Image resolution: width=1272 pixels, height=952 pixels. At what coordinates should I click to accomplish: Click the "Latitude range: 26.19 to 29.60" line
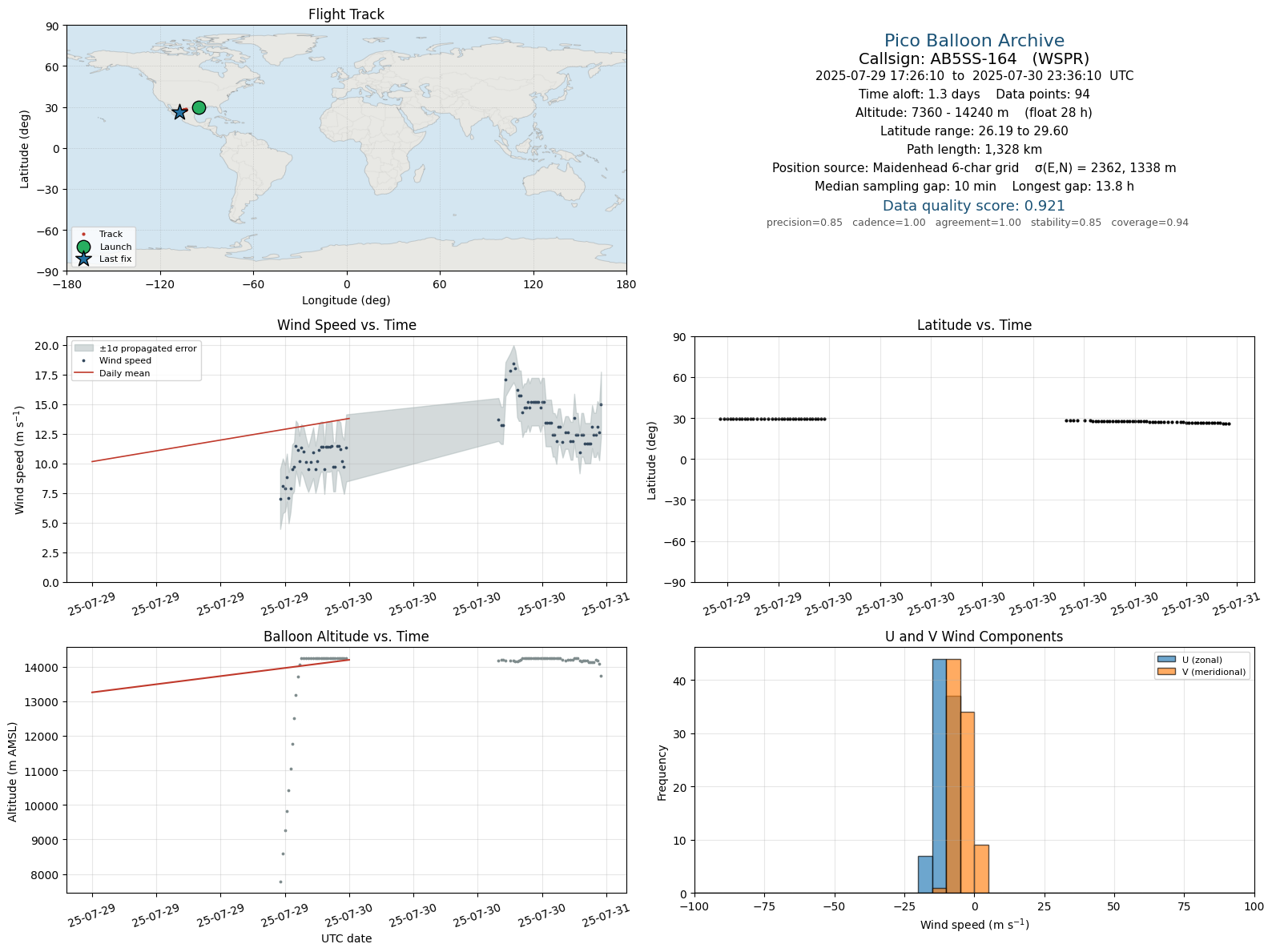coord(974,131)
